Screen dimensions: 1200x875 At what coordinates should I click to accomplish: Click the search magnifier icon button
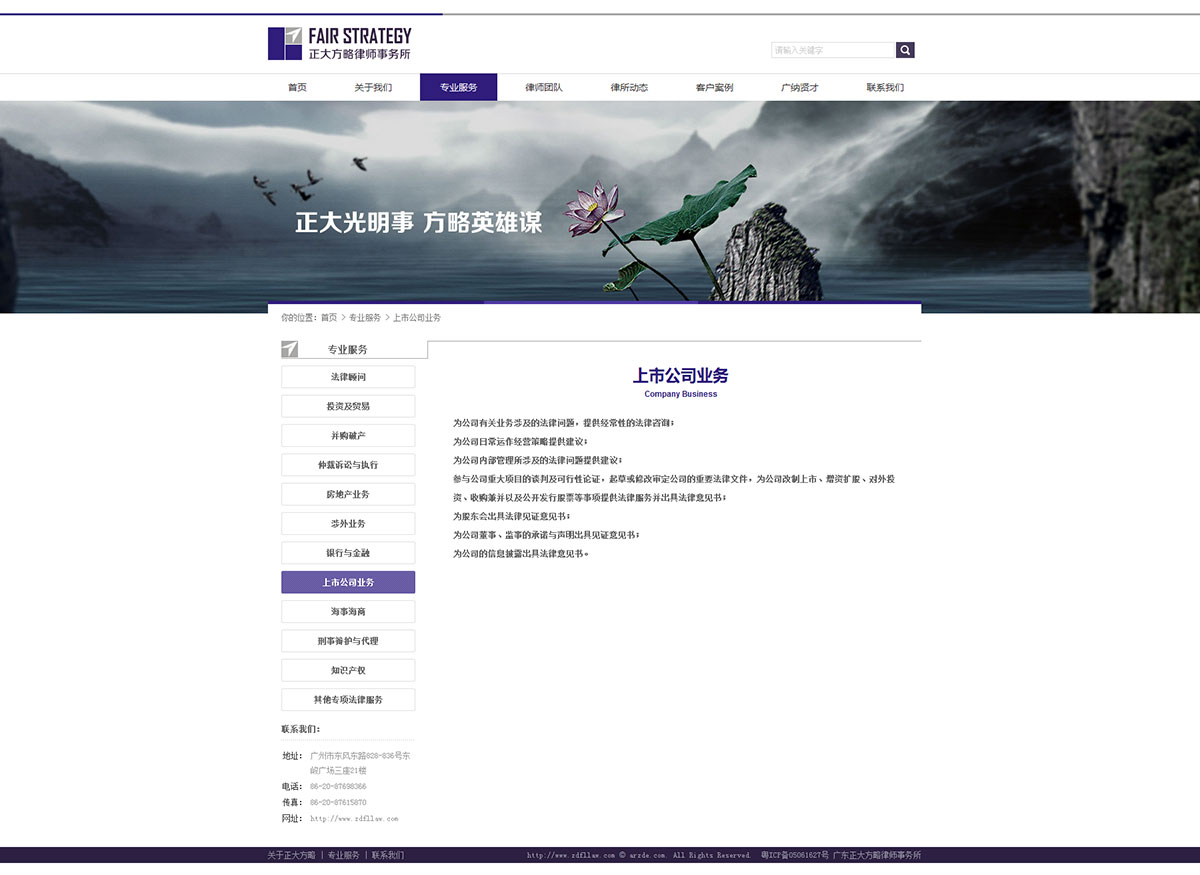coord(905,50)
